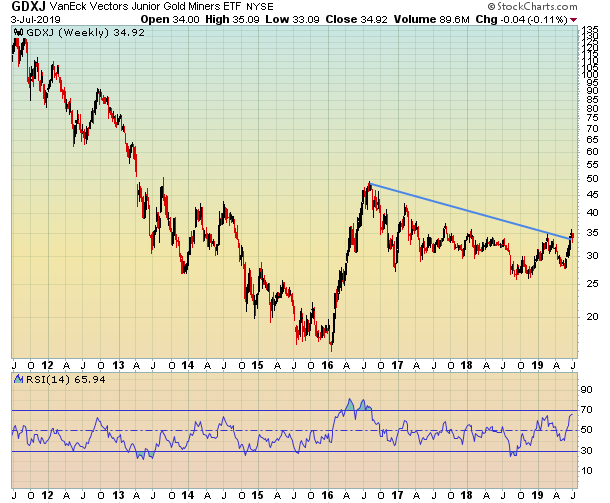This screenshot has width=610, height=503.
Task: Click the dashed RSI 50 centerline
Action: point(294,431)
